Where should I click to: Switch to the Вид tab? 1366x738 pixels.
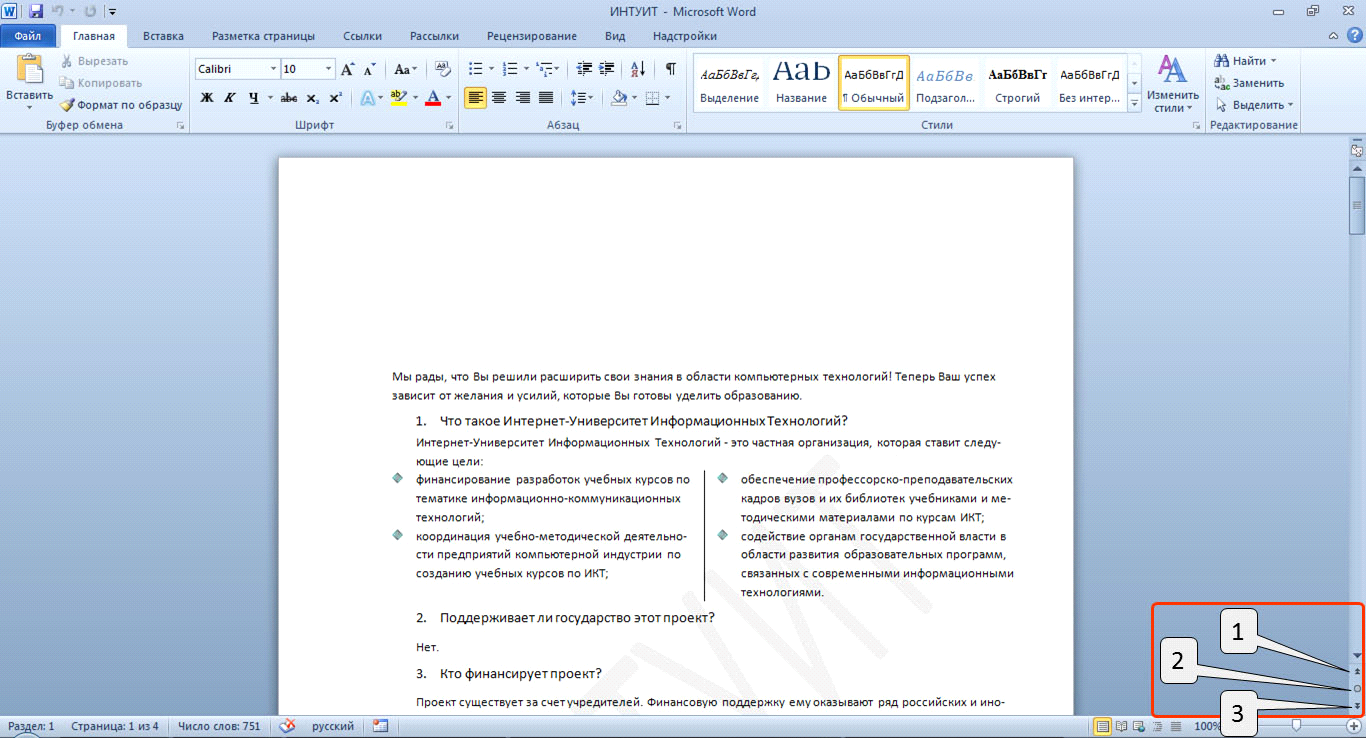point(615,36)
